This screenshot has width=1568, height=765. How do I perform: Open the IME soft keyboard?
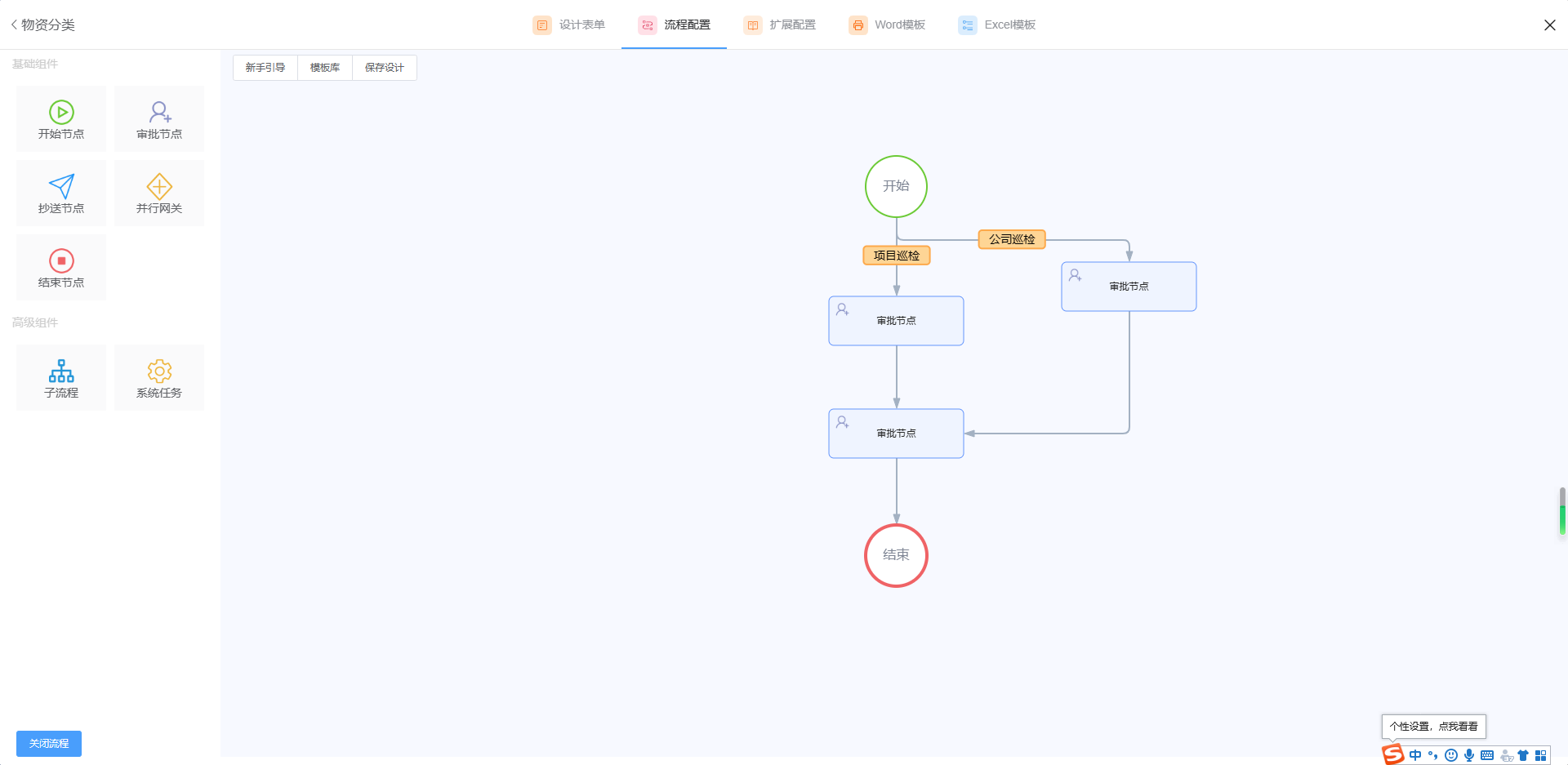(x=1487, y=755)
